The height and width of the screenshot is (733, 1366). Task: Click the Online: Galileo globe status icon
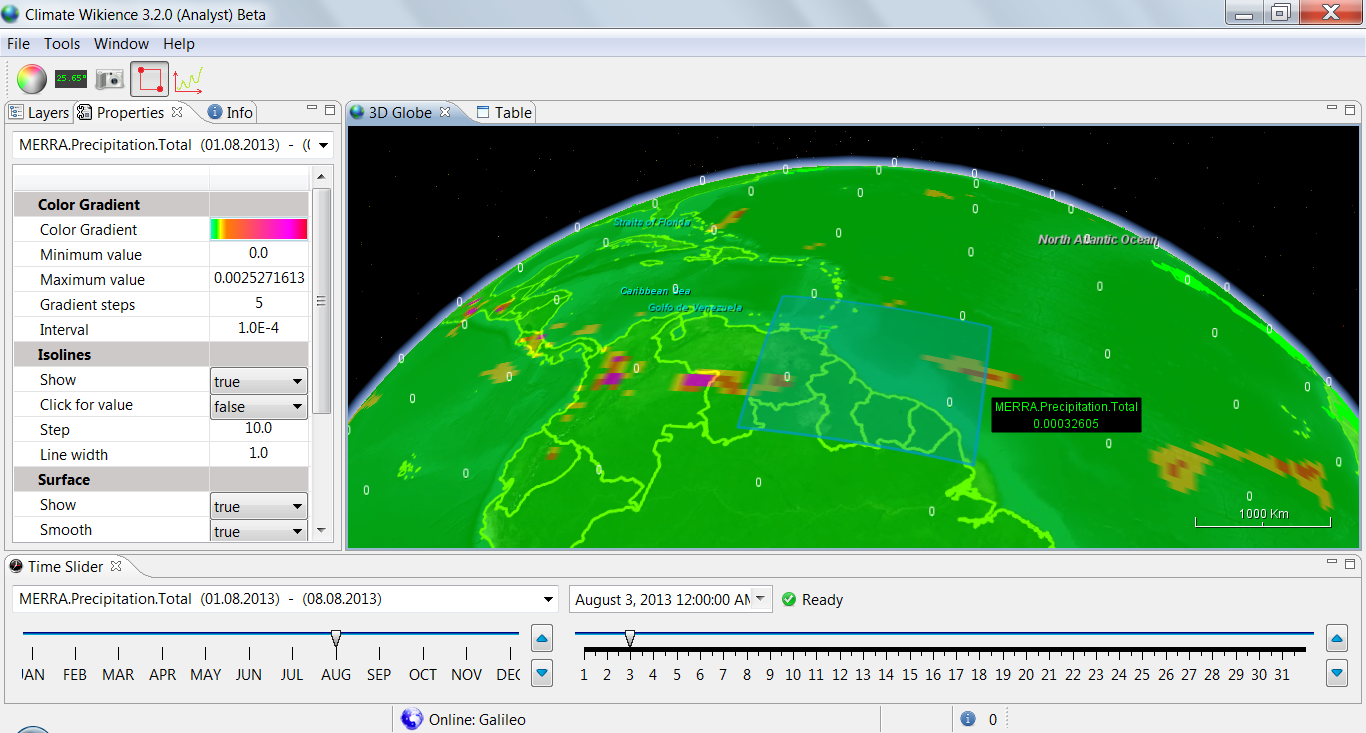pos(411,719)
